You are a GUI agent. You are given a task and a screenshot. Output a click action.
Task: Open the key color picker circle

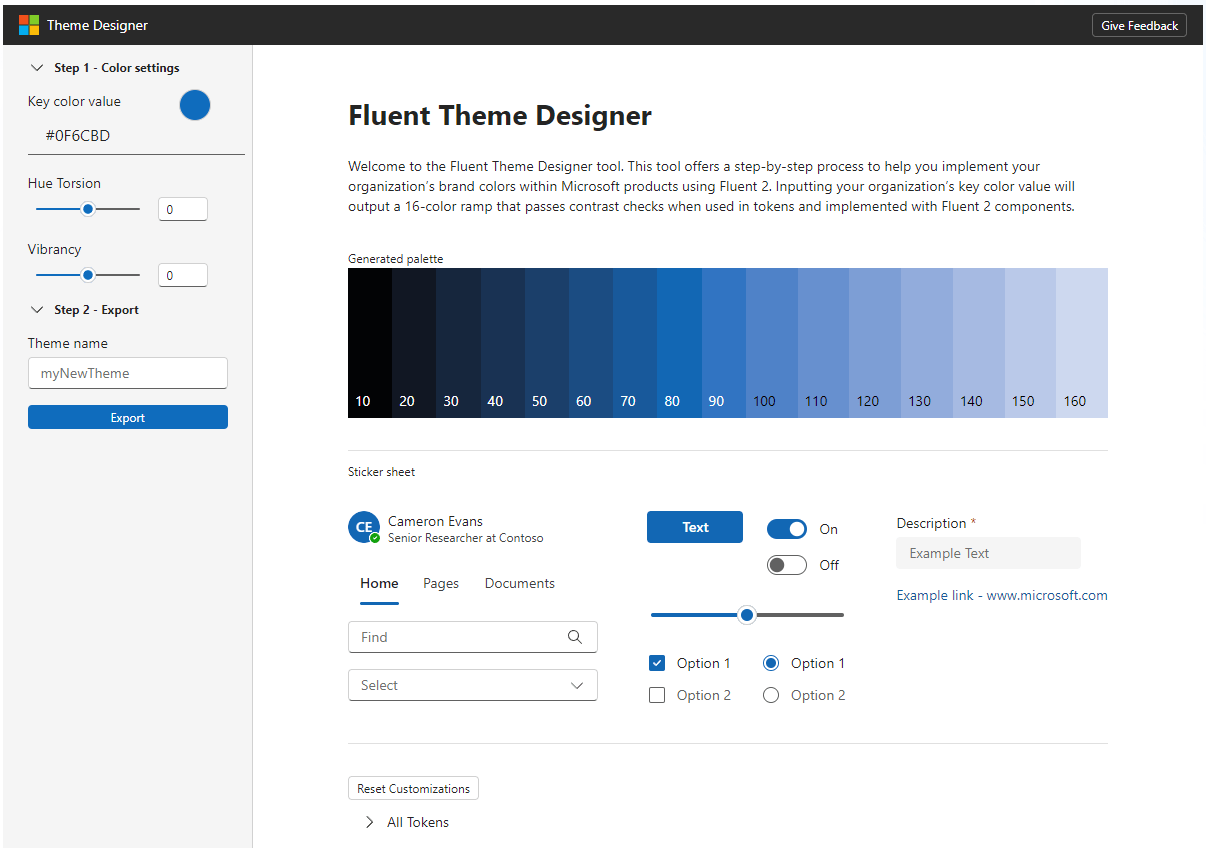pos(195,104)
